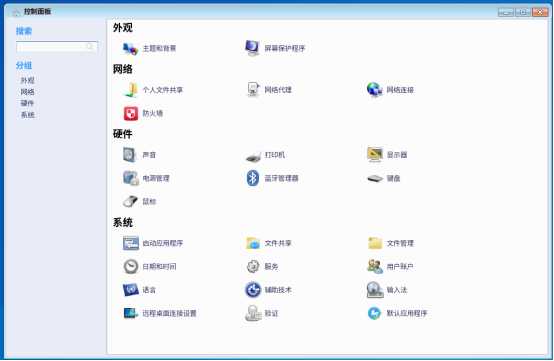Jump to Network (网络) group in sidebar

(x=28, y=92)
